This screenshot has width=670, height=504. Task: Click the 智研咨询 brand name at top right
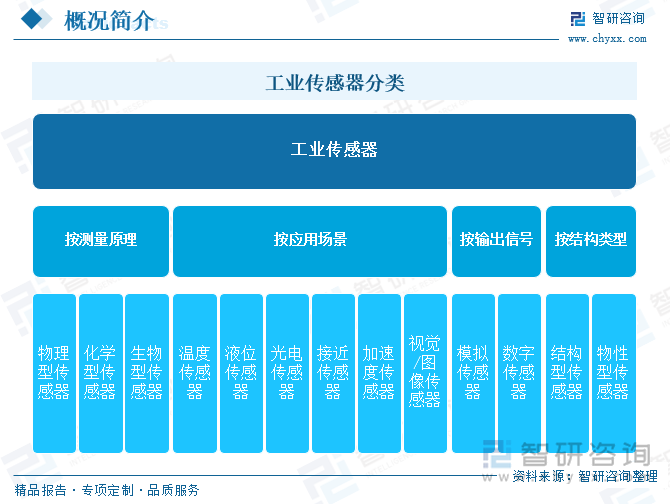618,18
